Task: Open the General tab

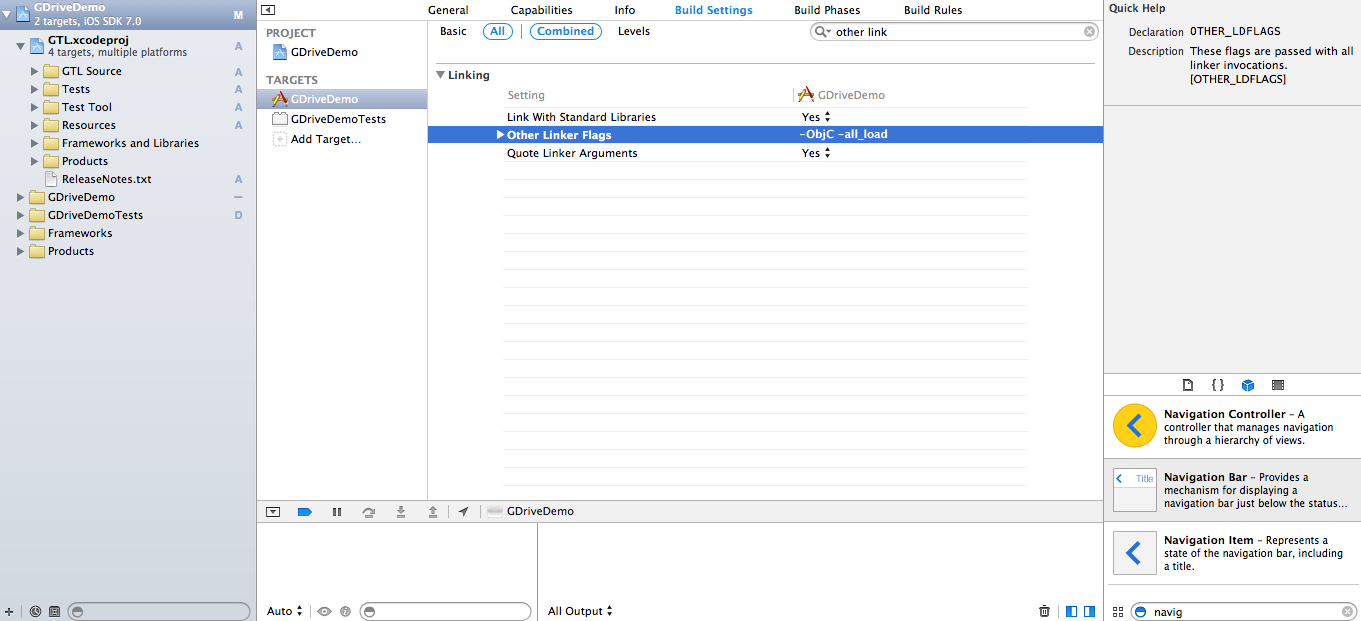Action: (x=448, y=10)
